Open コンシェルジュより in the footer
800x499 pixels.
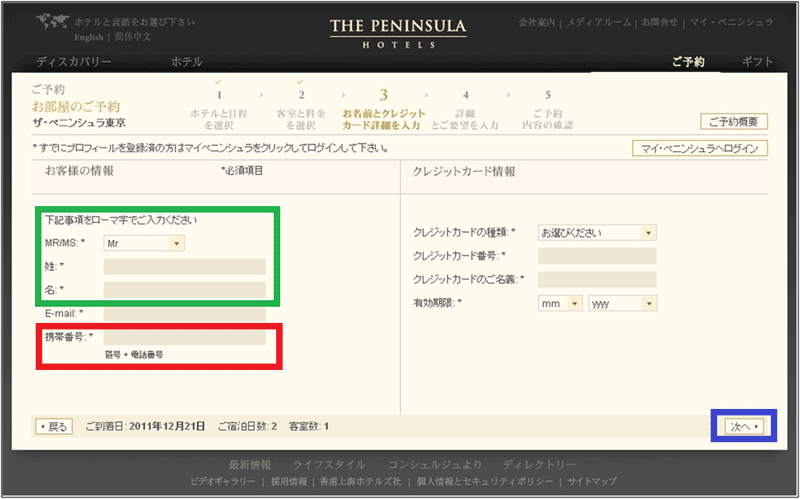(x=435, y=465)
